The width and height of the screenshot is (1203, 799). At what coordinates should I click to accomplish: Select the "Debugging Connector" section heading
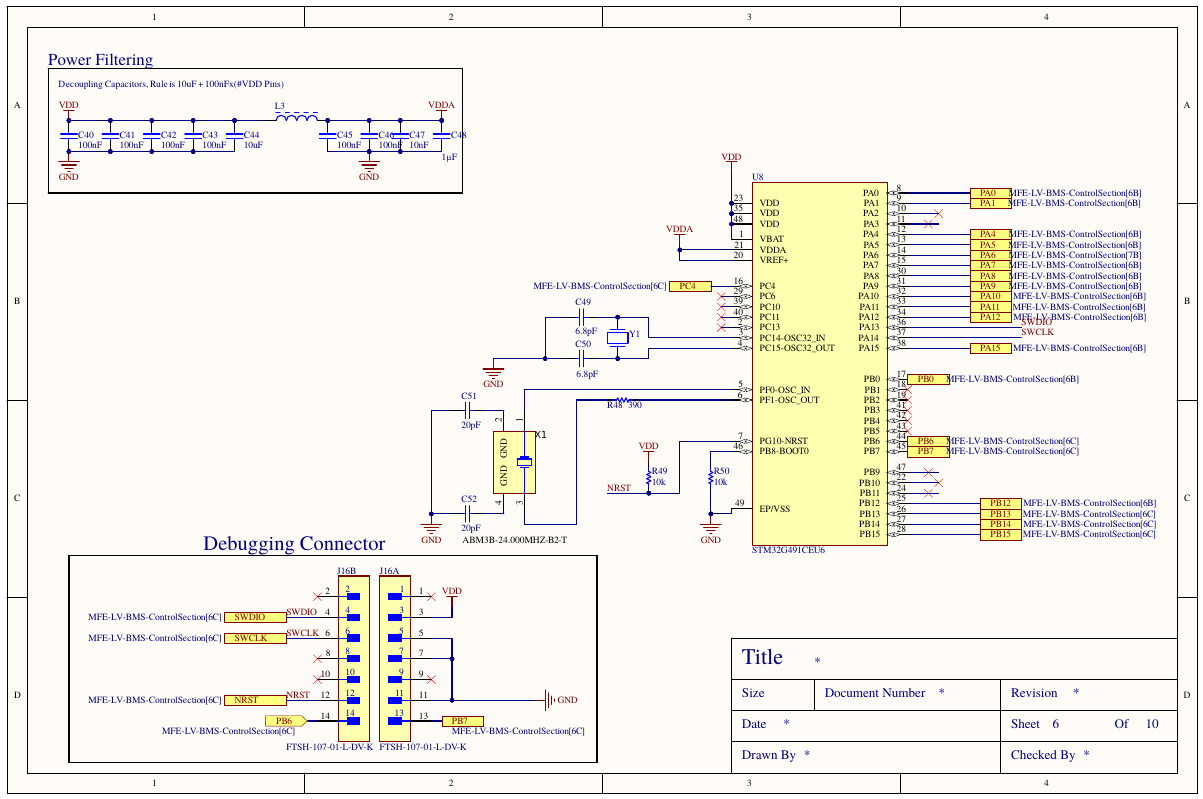(294, 544)
